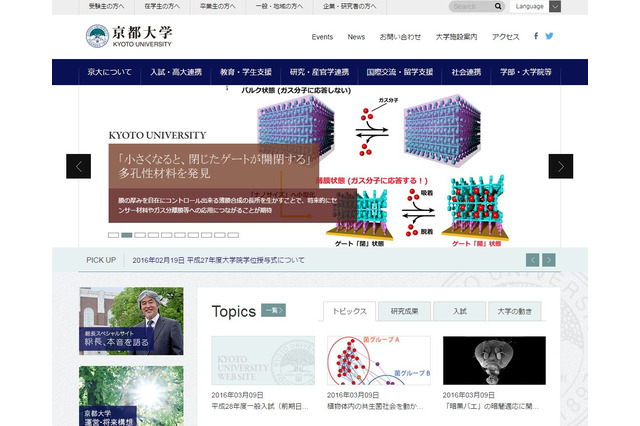This screenshot has width=640, height=426.
Task: Show previous slide with left carousel arrow
Action: (x=78, y=166)
